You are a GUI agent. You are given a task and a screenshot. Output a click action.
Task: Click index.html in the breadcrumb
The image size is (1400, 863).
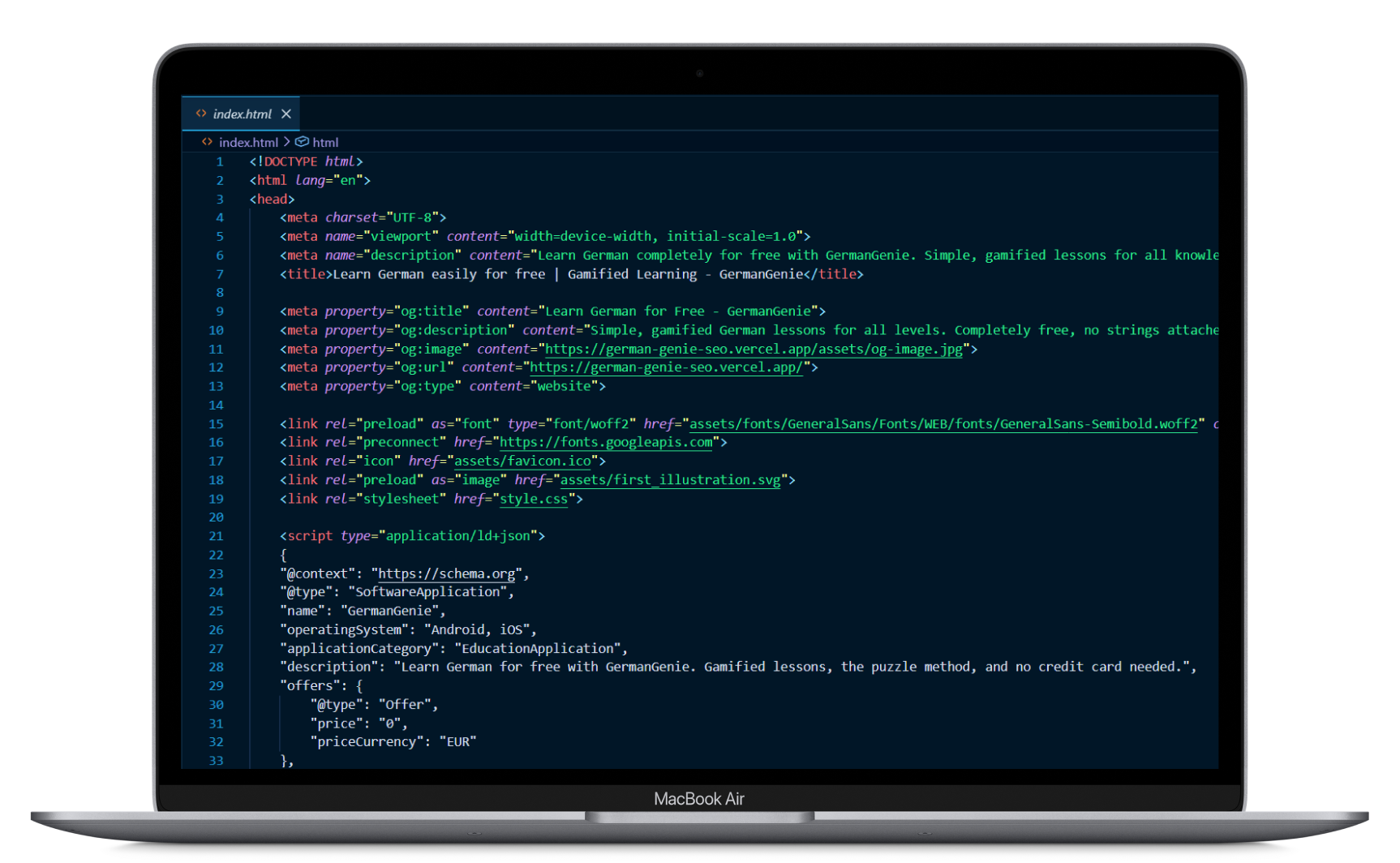tap(248, 142)
